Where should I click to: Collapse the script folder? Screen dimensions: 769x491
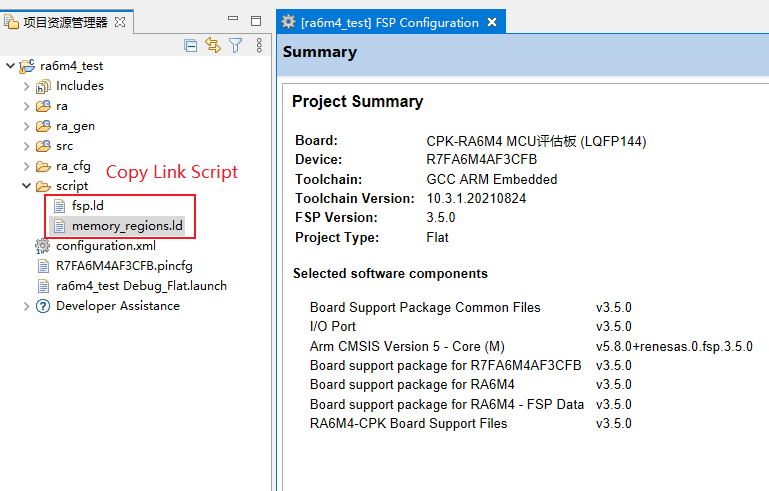tap(26, 186)
